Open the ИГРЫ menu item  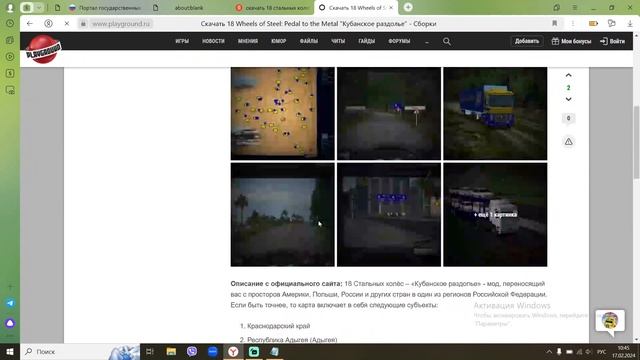pyautogui.click(x=182, y=41)
